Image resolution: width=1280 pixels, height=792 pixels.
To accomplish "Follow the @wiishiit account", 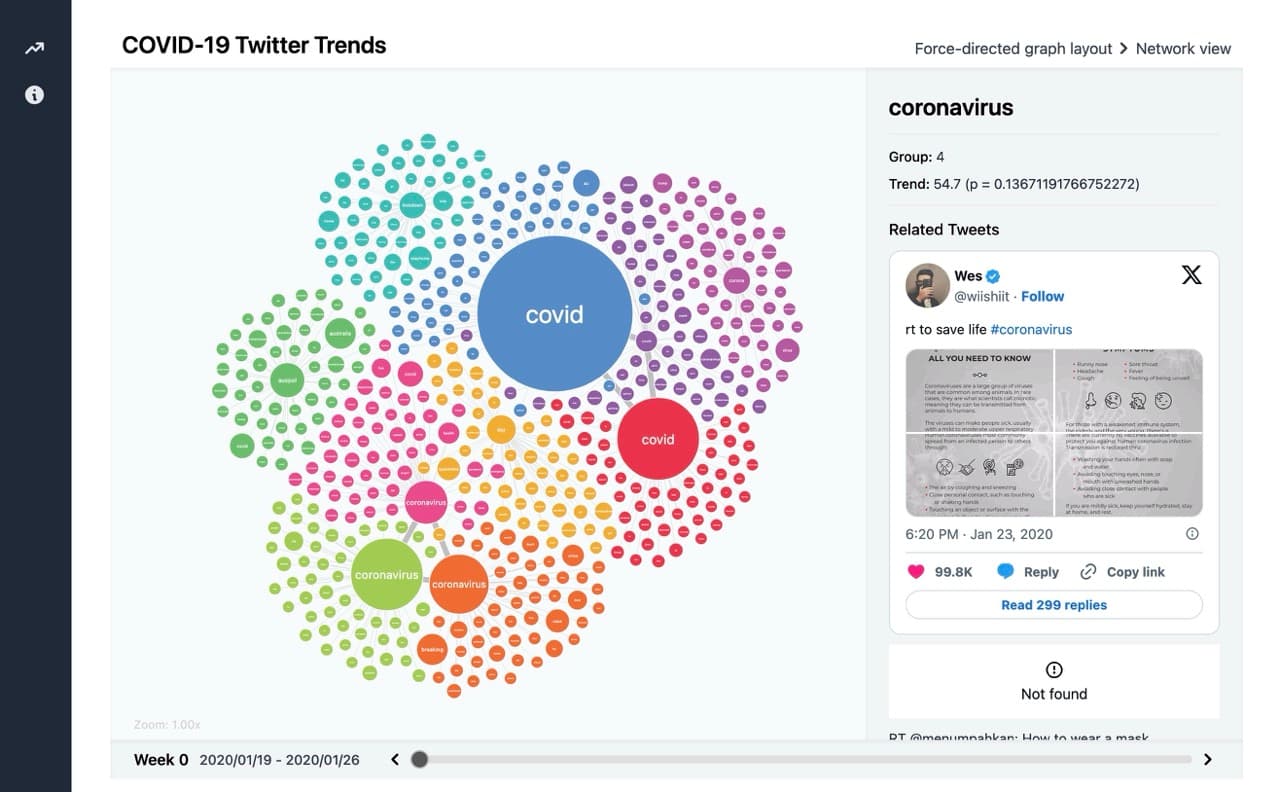I will tap(1042, 296).
